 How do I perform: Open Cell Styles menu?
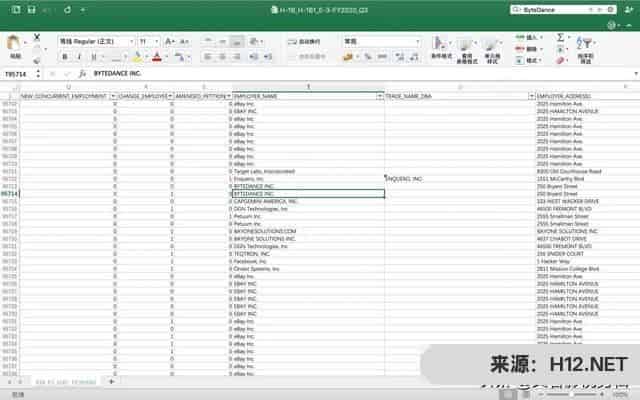[x=492, y=49]
